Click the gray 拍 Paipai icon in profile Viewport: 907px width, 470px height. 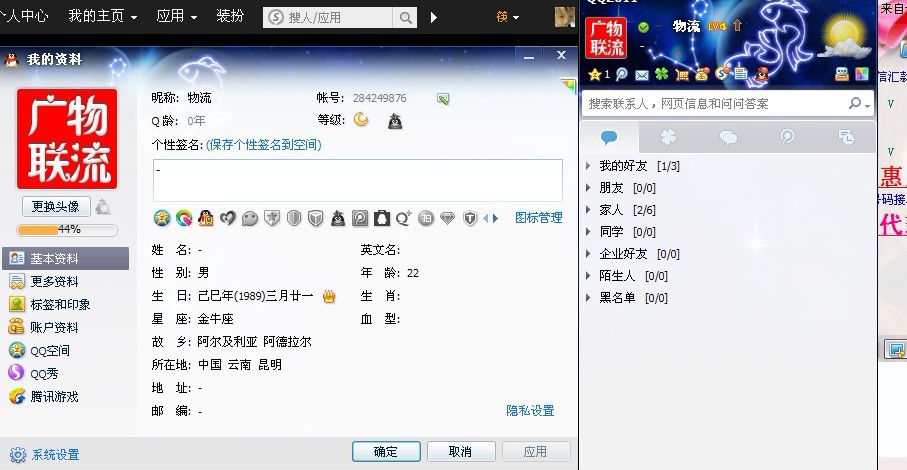[x=426, y=218]
